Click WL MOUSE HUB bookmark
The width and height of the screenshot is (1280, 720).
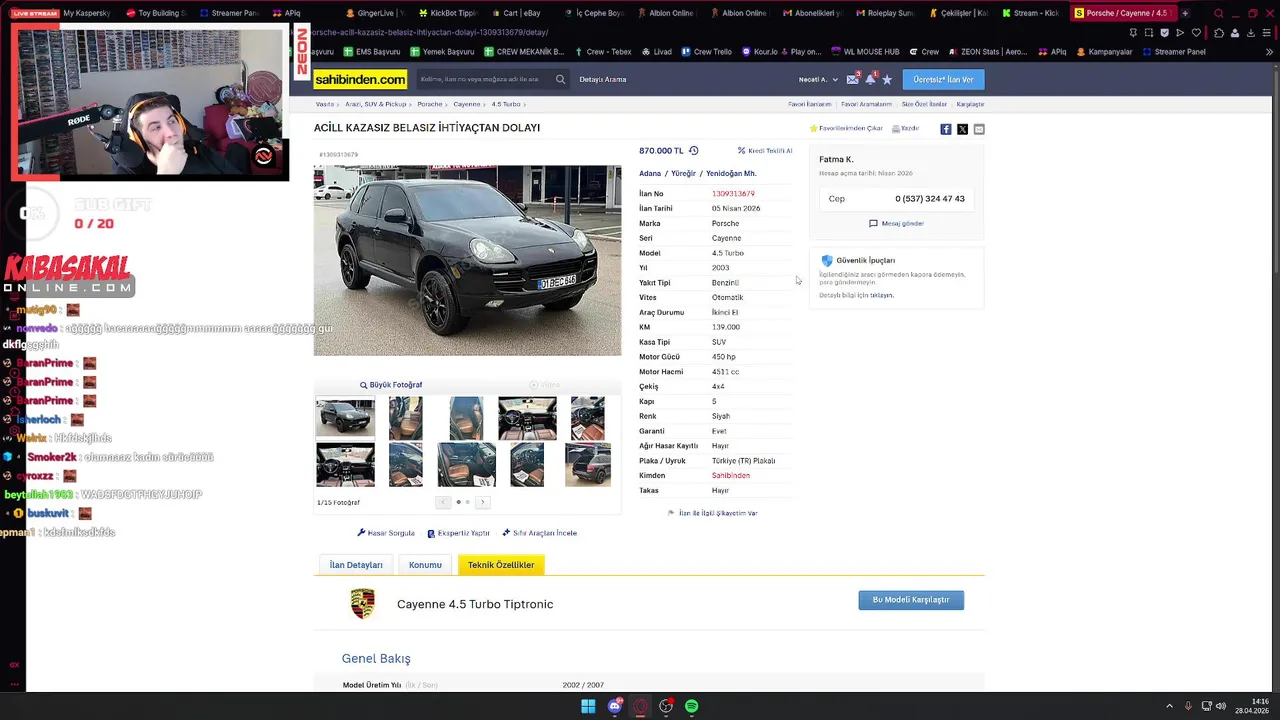[x=864, y=52]
